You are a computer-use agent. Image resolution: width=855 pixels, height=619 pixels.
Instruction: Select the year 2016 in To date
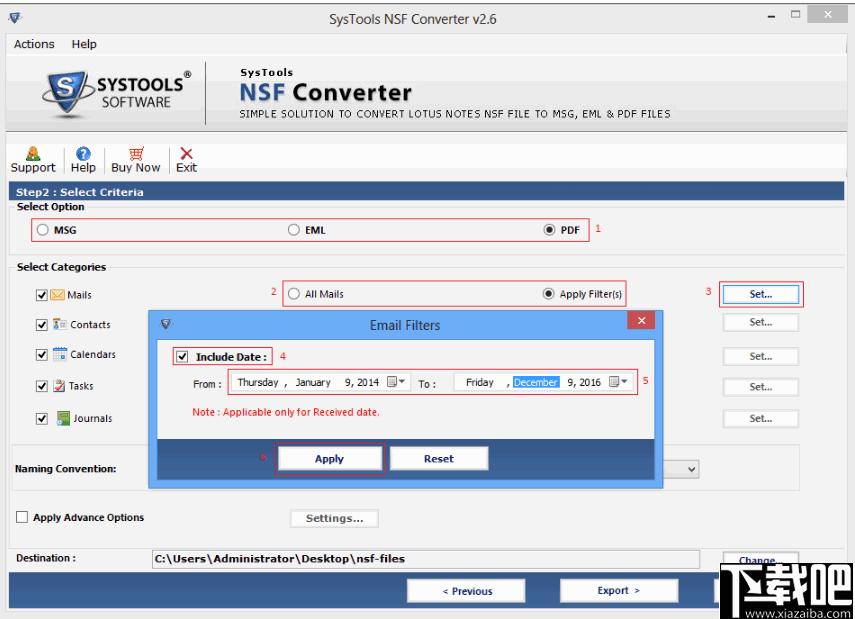tap(589, 382)
